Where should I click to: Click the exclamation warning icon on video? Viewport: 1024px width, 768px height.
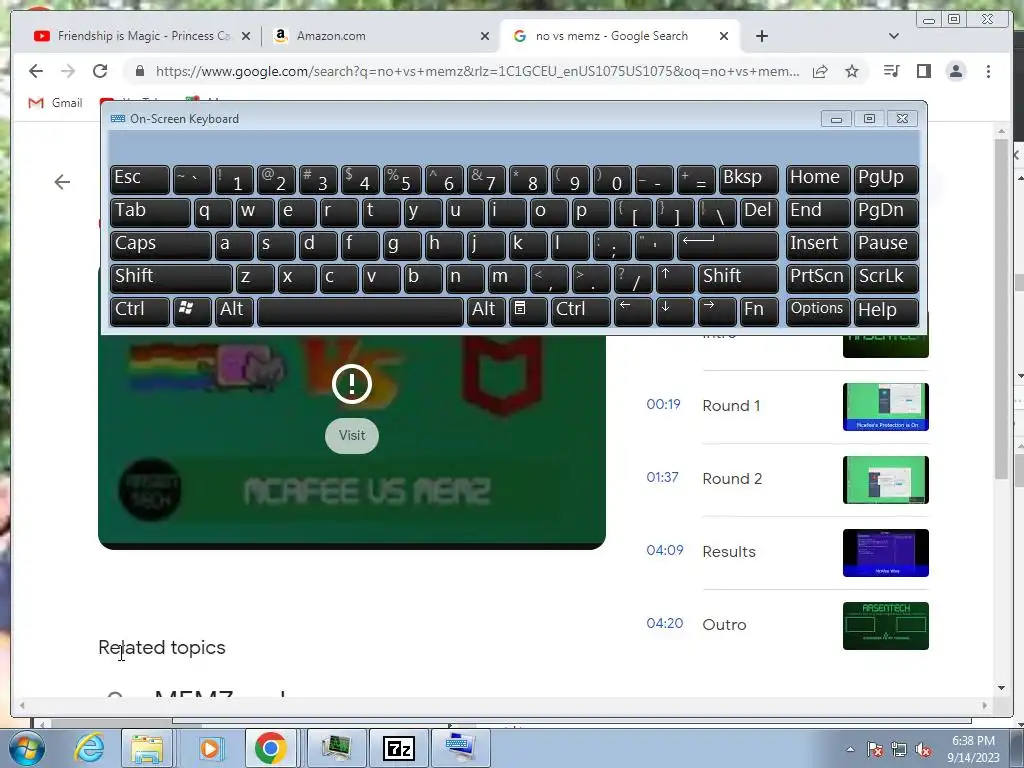[352, 384]
